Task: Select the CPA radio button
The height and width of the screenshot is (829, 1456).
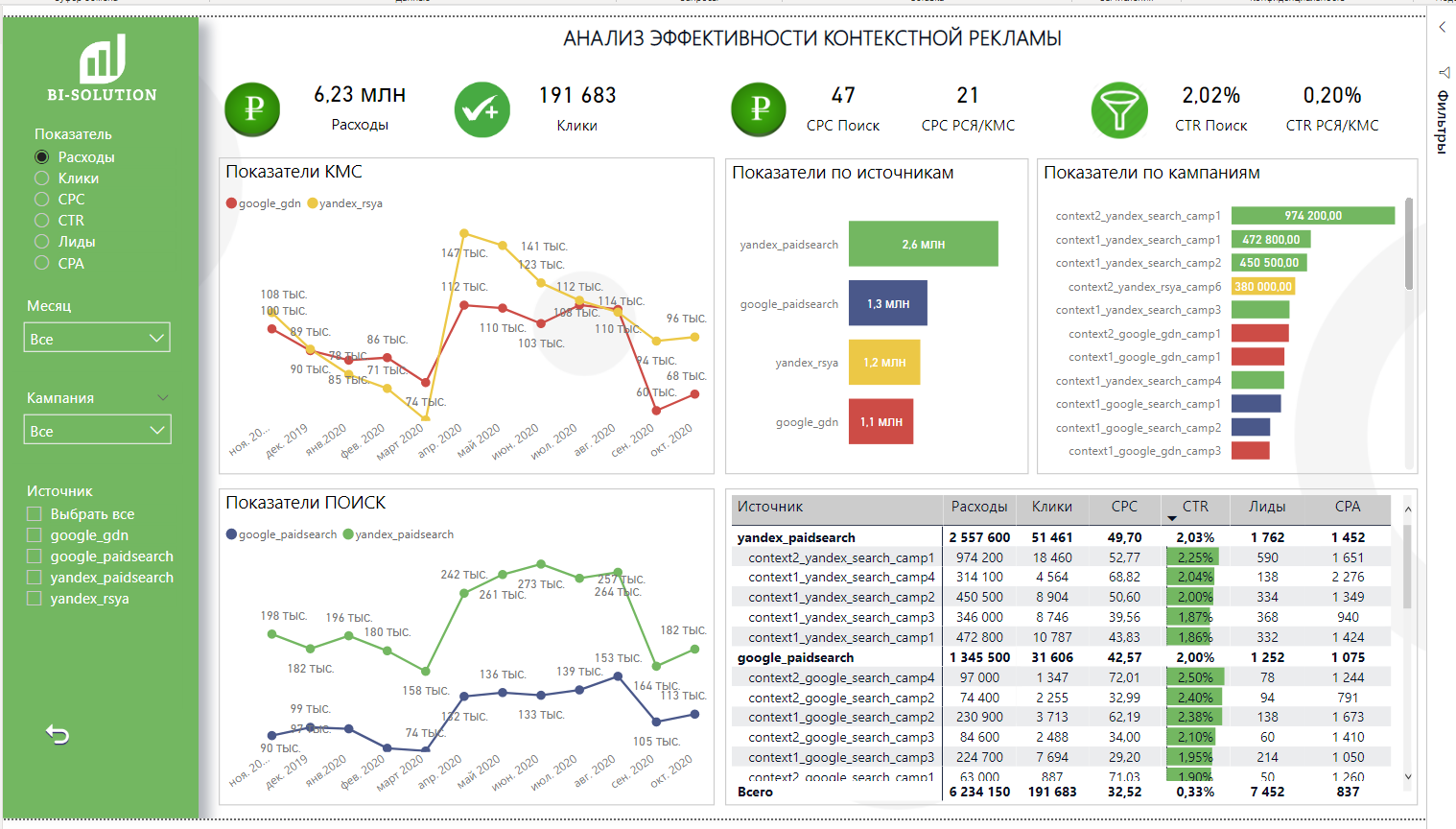Action: [x=42, y=263]
